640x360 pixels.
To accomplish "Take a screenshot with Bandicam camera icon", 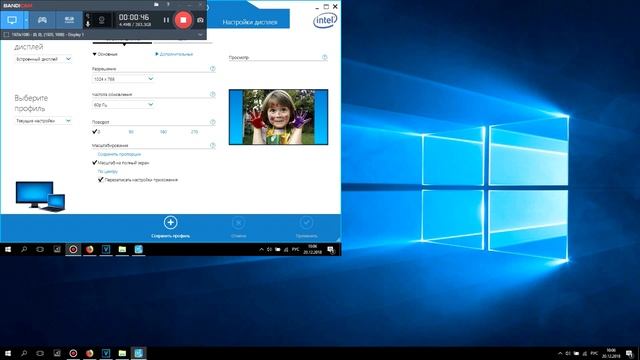I will (200, 20).
